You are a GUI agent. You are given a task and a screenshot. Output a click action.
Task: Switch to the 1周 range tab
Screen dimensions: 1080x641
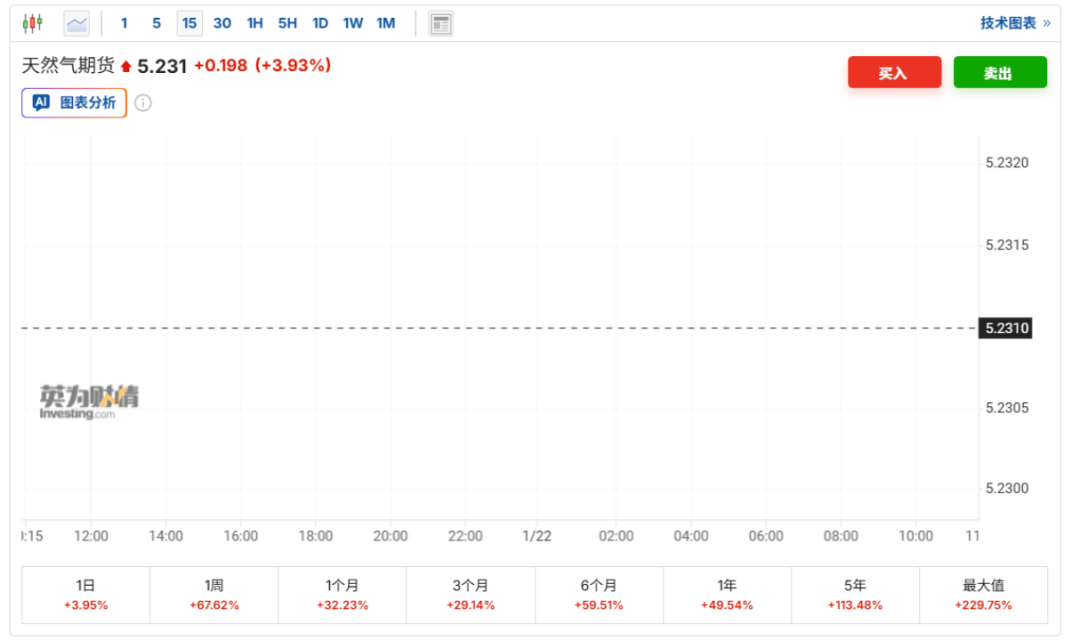tap(214, 595)
